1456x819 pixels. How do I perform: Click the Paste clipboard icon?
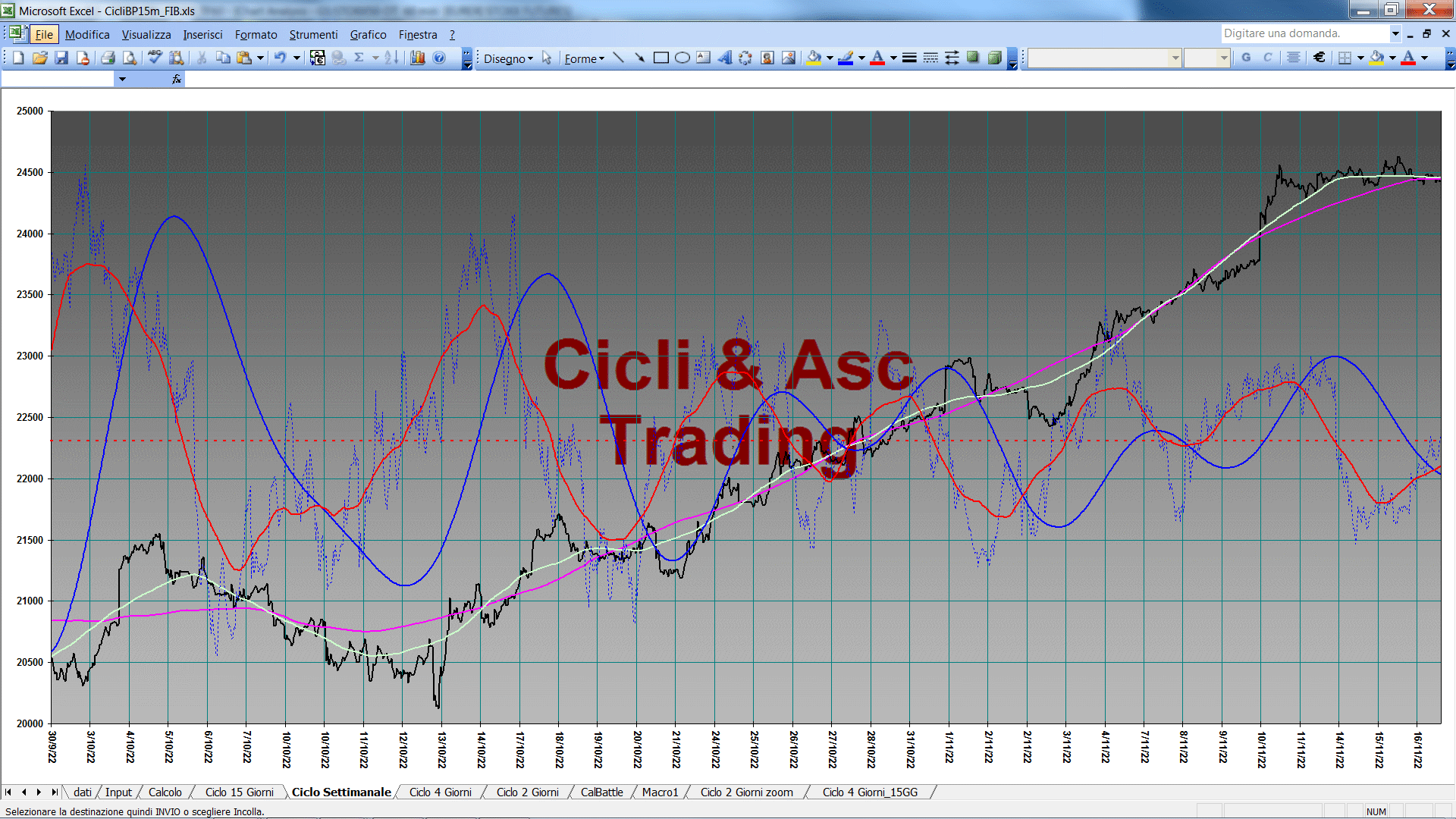[244, 58]
